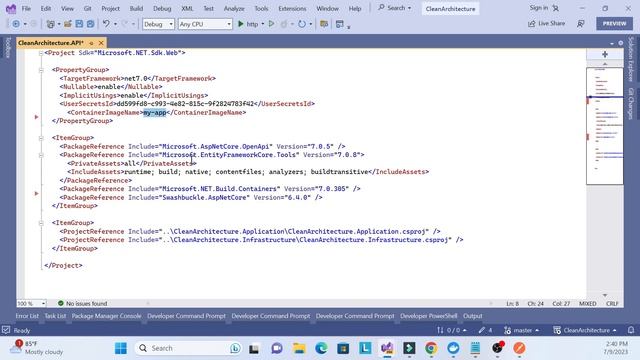Click the gear icon at editor tab row
The height and width of the screenshot is (360, 640).
tap(621, 42)
